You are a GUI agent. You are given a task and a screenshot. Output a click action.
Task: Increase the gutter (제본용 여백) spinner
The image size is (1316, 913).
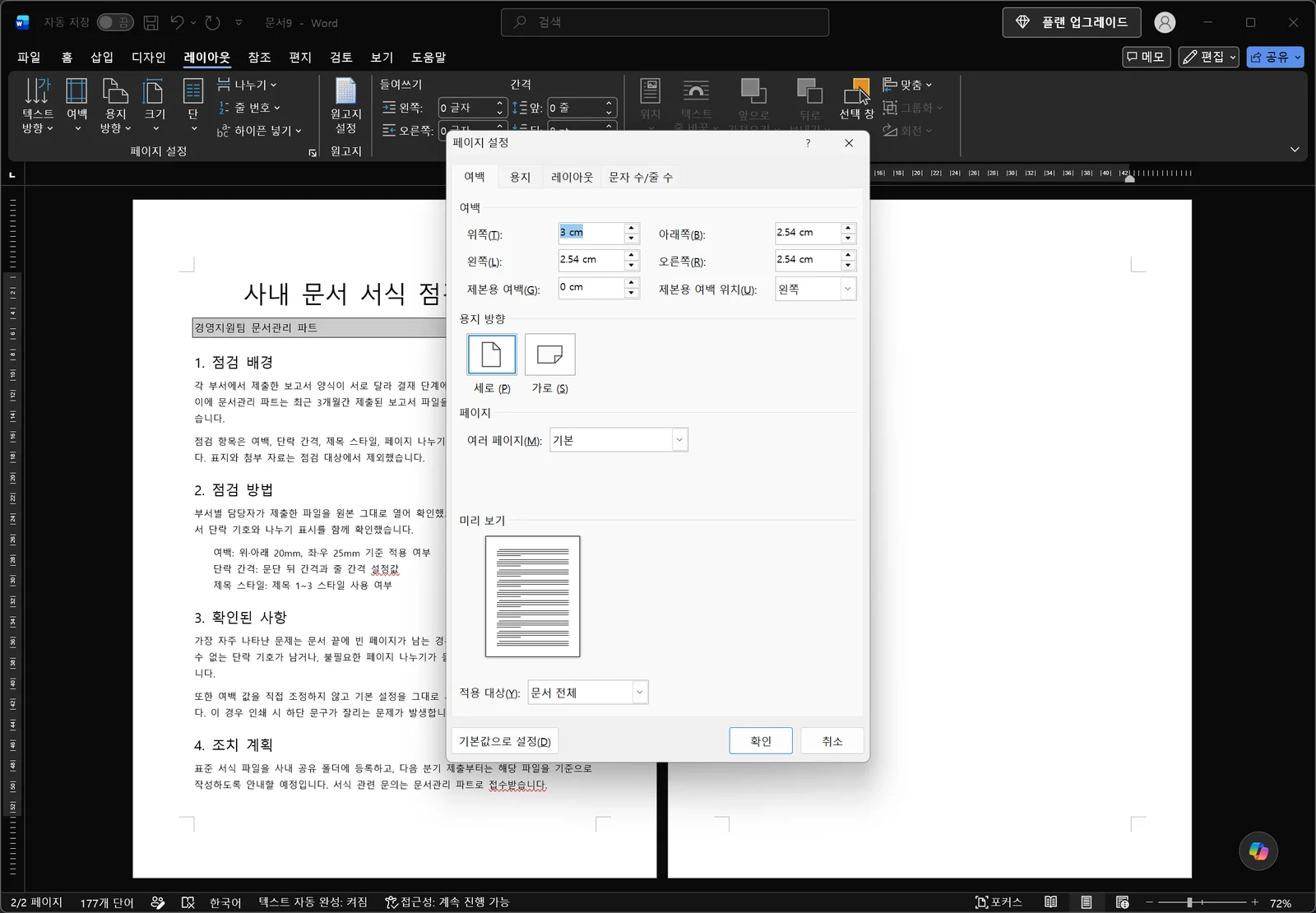pos(631,283)
